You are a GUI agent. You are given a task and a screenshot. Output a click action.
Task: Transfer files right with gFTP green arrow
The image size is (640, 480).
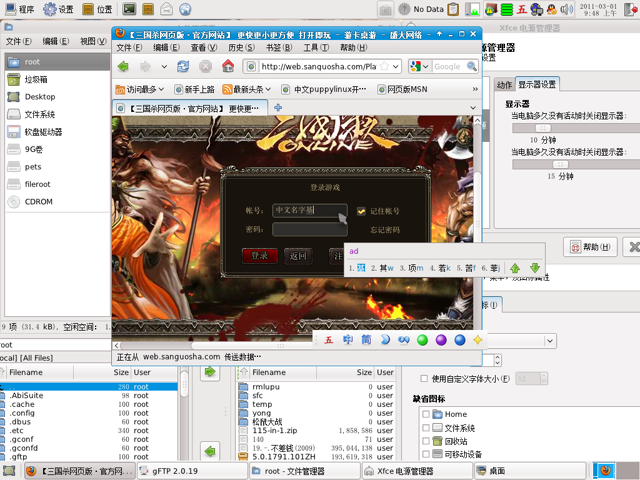(x=210, y=371)
